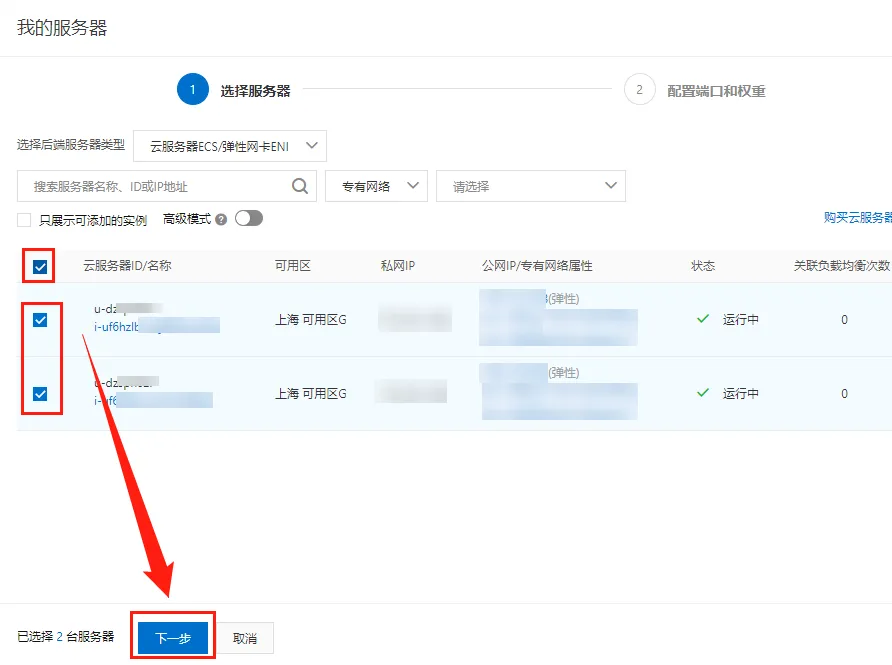Click step 2 circle 配置端口和权重
Image resolution: width=892 pixels, height=665 pixels.
pos(639,89)
